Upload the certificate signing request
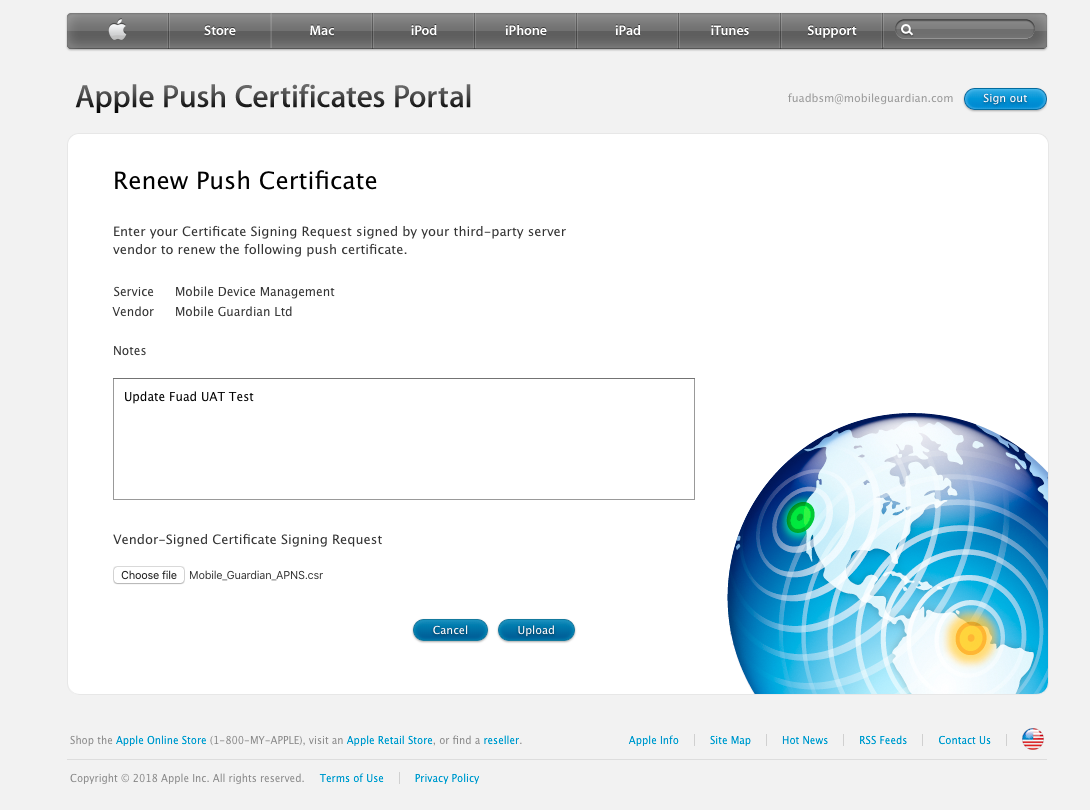The height and width of the screenshot is (810, 1090). click(536, 630)
